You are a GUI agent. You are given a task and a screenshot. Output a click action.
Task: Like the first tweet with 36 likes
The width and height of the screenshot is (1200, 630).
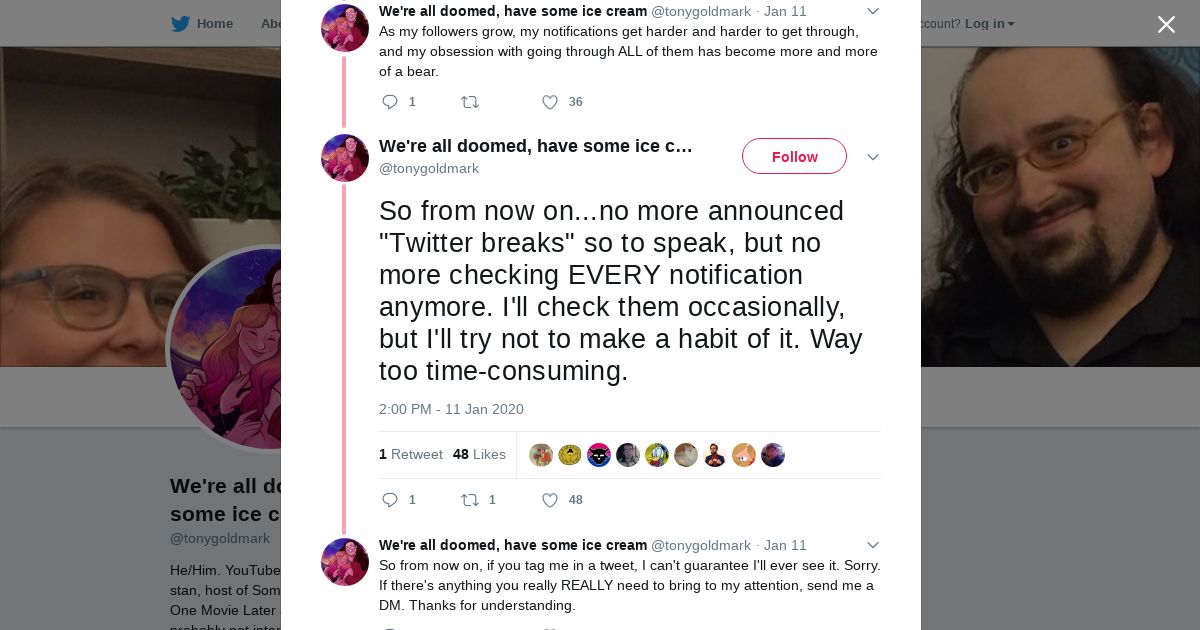coord(550,102)
